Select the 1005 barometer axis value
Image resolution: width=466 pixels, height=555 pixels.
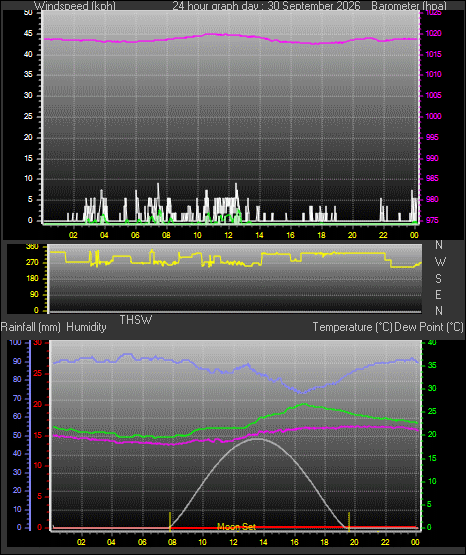pyautogui.click(x=433, y=95)
